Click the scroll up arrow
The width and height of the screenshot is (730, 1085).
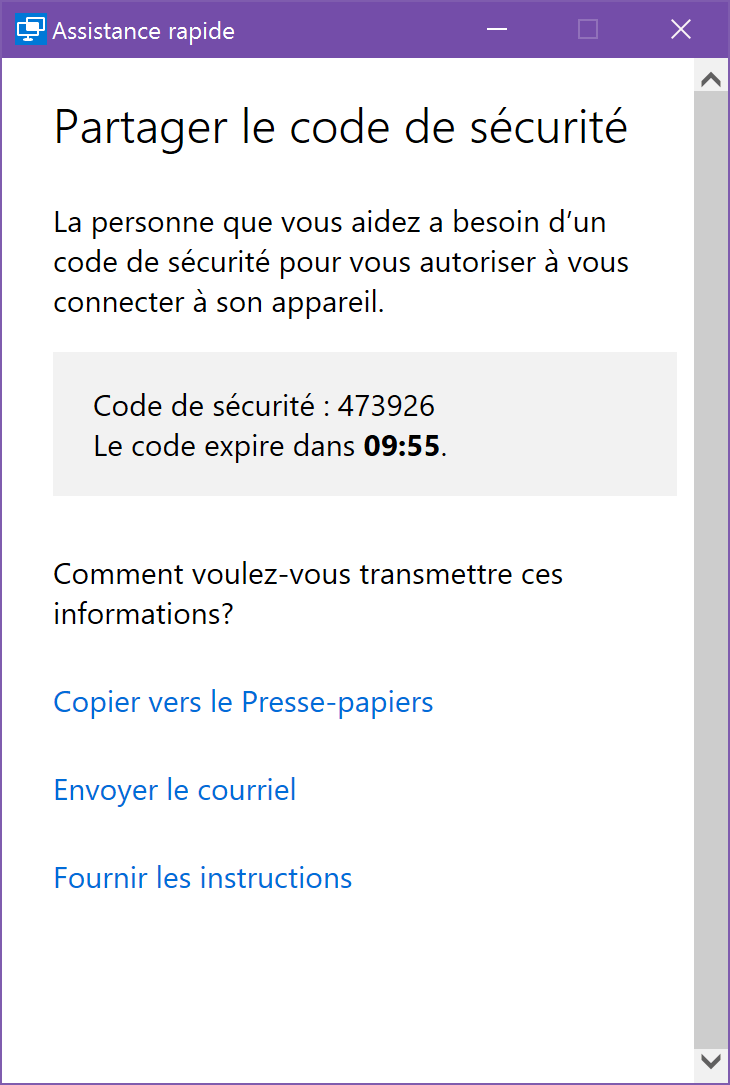coord(711,79)
